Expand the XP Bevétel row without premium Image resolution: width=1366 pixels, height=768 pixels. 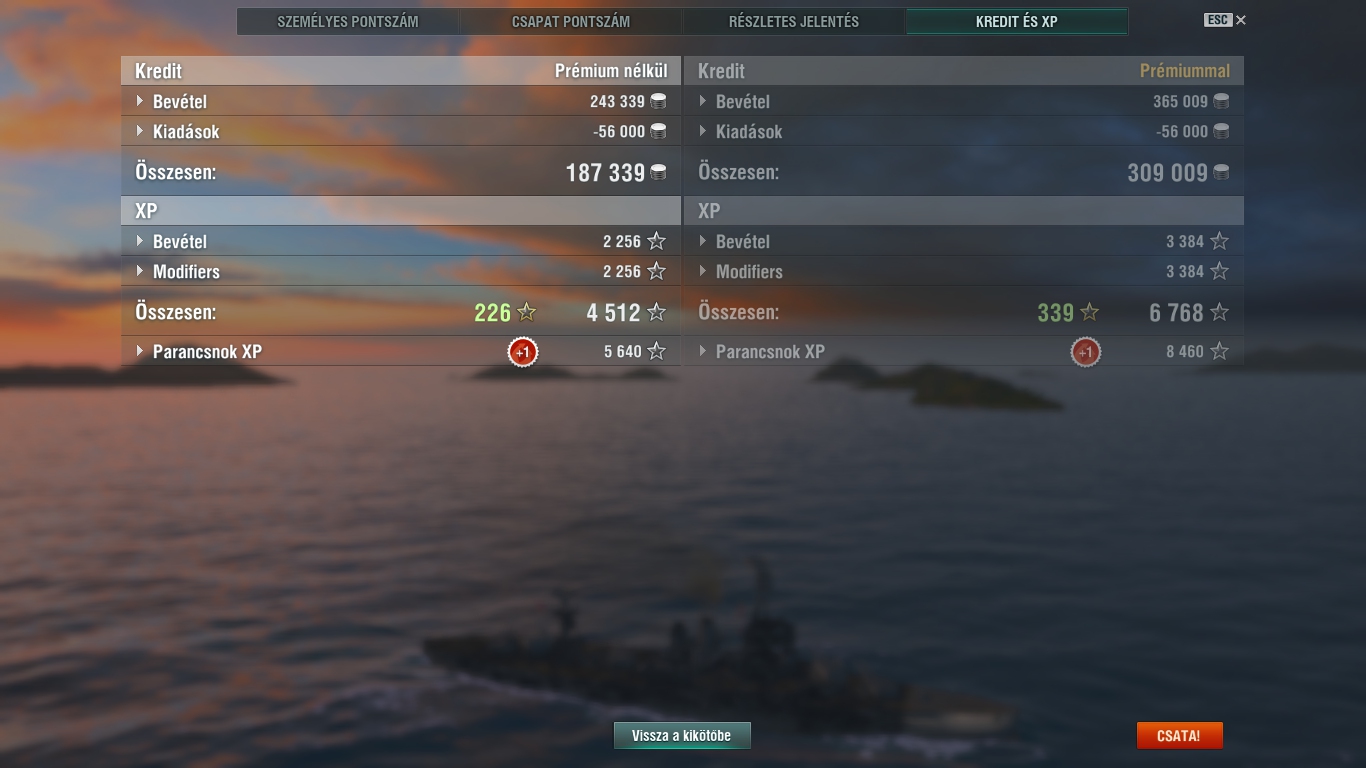click(x=401, y=241)
